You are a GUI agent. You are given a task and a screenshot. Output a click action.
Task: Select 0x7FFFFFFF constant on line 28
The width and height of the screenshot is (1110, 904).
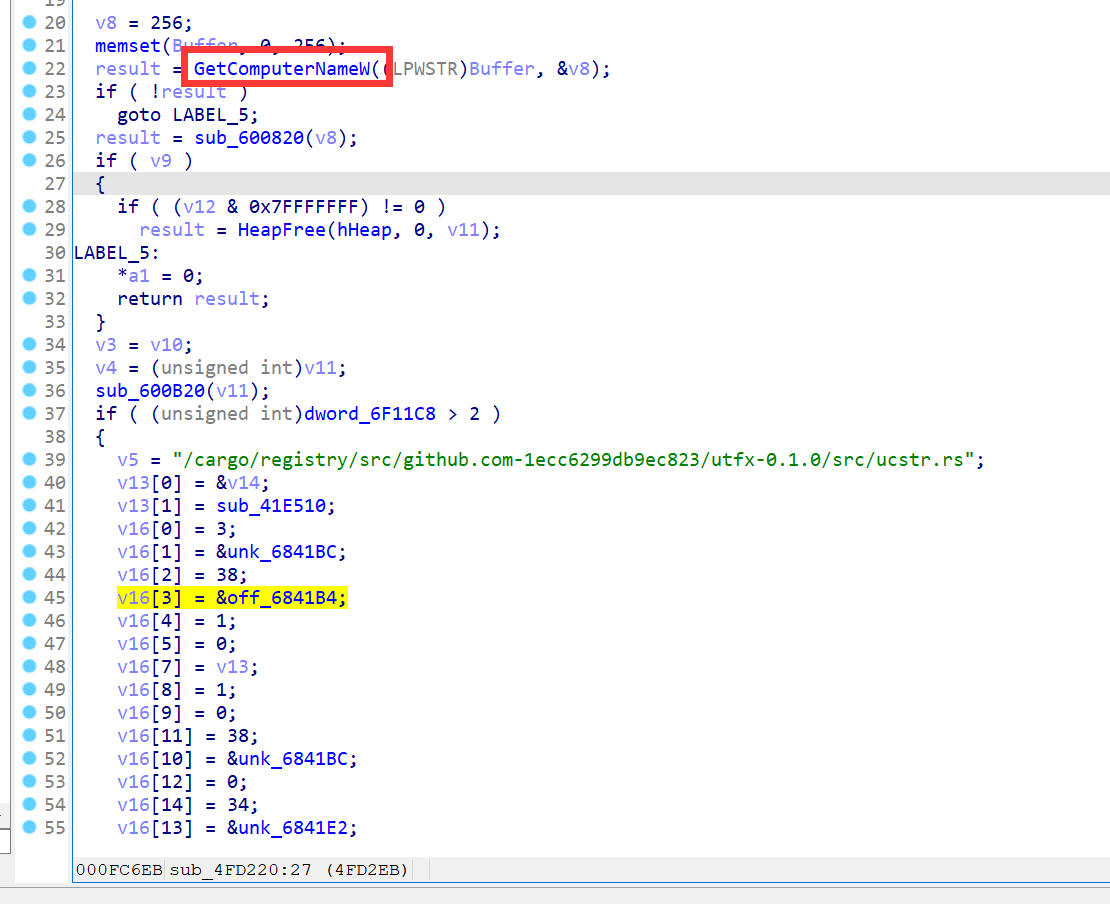(304, 207)
